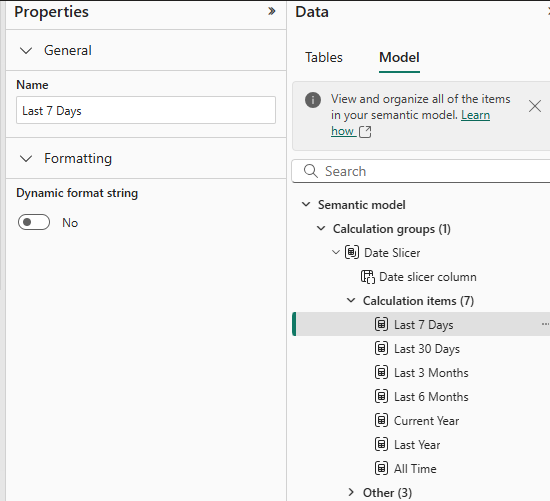
Task: Select Last Year text
Action: 417,445
